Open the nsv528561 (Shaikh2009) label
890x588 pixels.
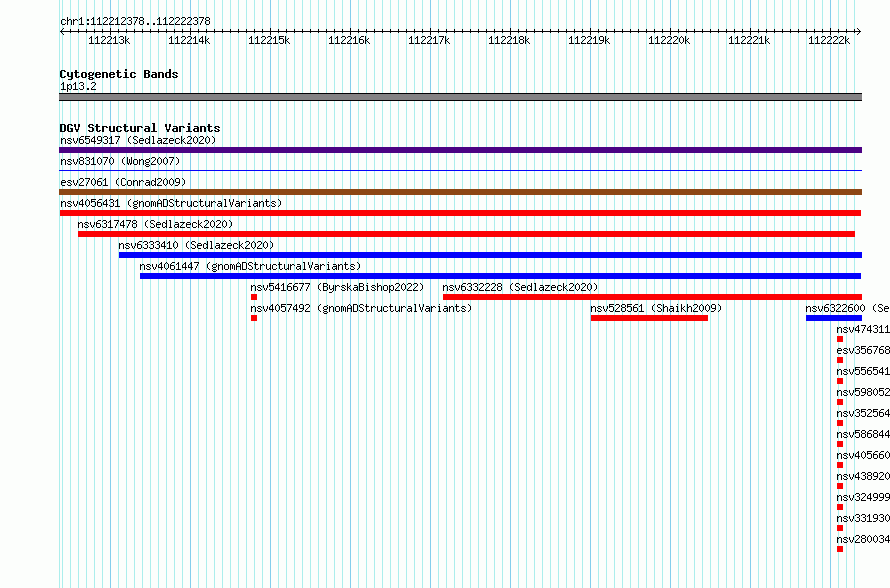(656, 308)
